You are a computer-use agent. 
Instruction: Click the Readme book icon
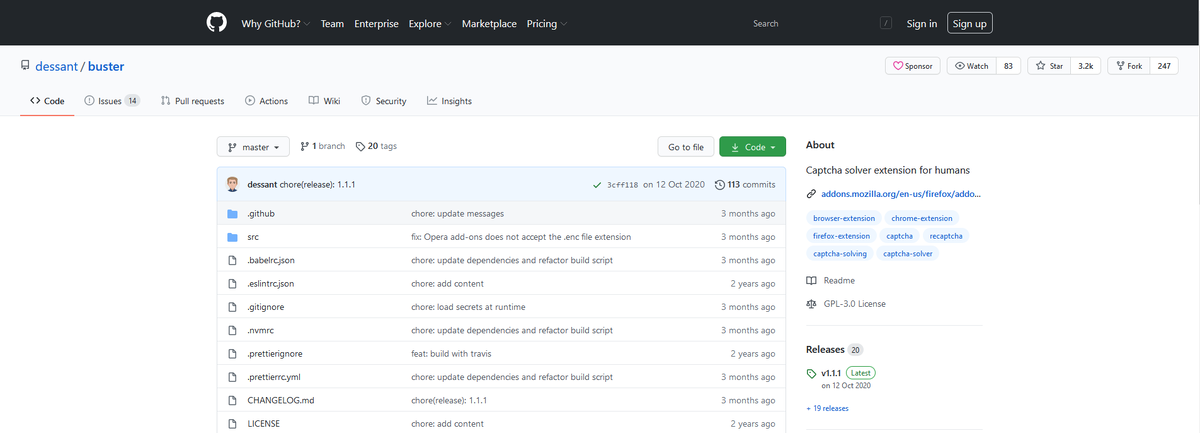pos(811,281)
